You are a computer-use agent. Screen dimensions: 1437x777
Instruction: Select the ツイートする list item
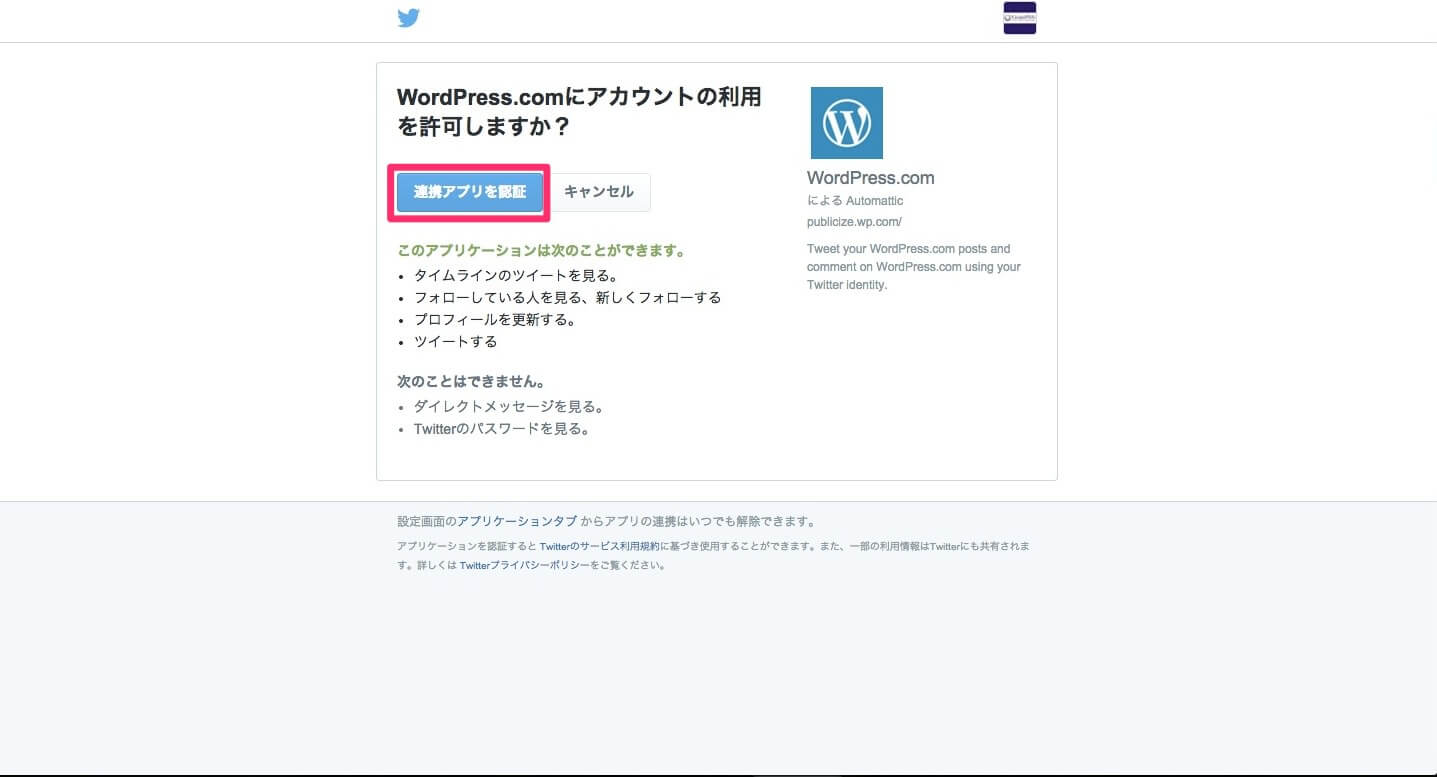coord(455,342)
